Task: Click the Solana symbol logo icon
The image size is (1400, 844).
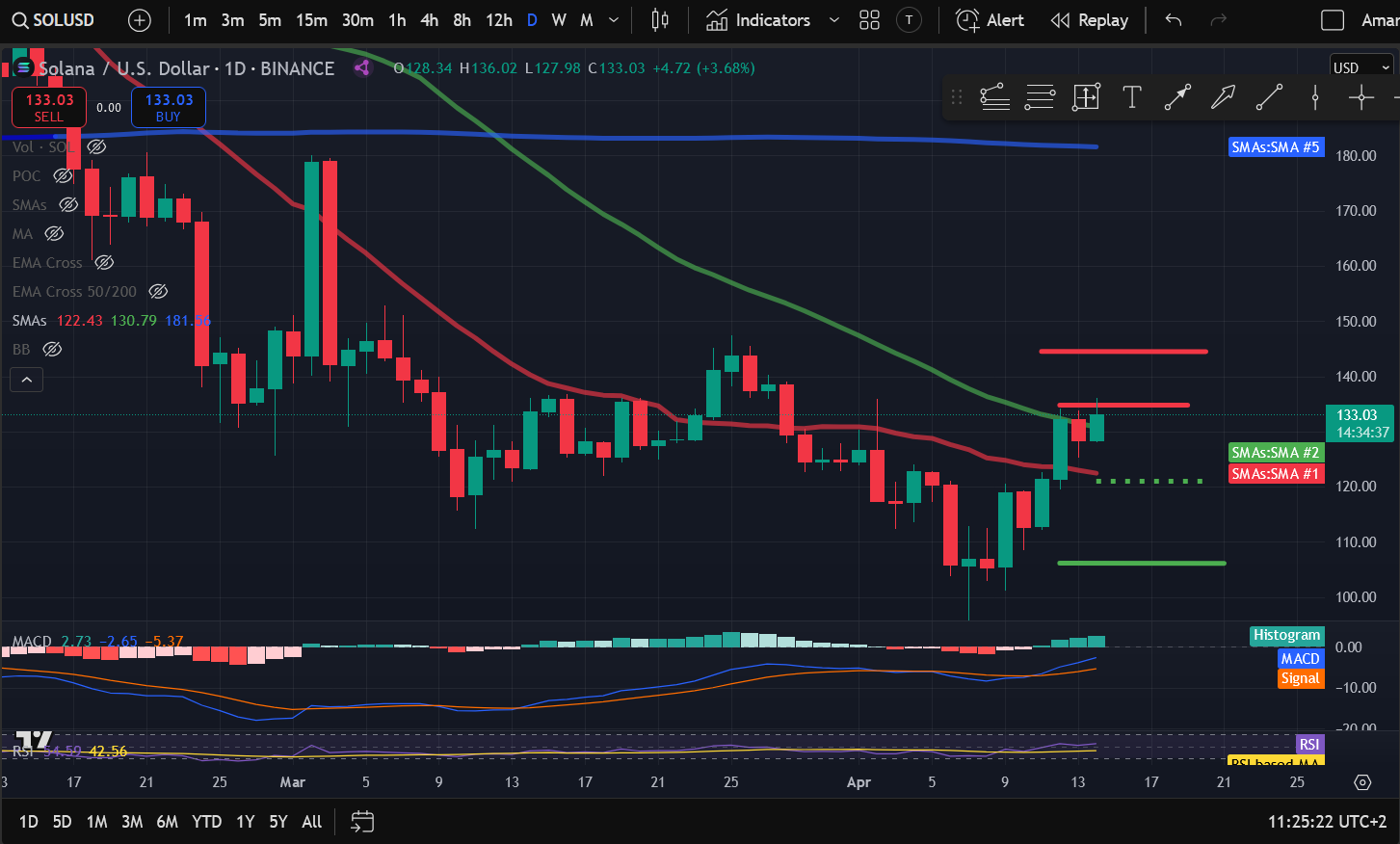Action: [x=24, y=67]
